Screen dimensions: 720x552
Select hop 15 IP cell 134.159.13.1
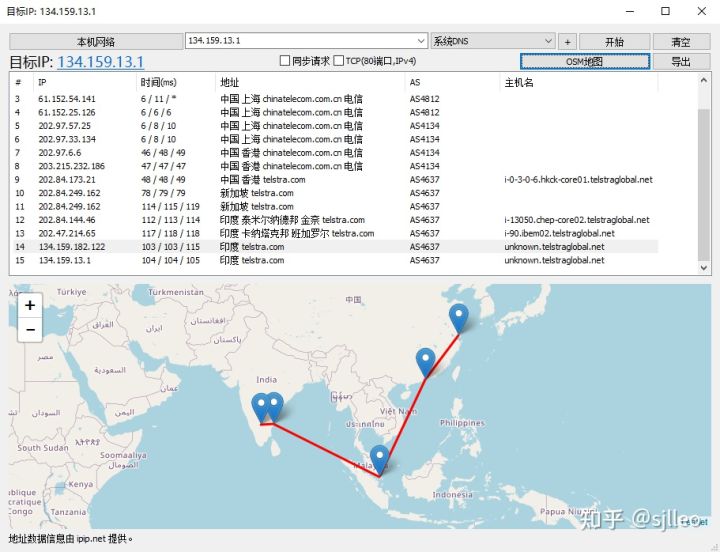tap(65, 260)
